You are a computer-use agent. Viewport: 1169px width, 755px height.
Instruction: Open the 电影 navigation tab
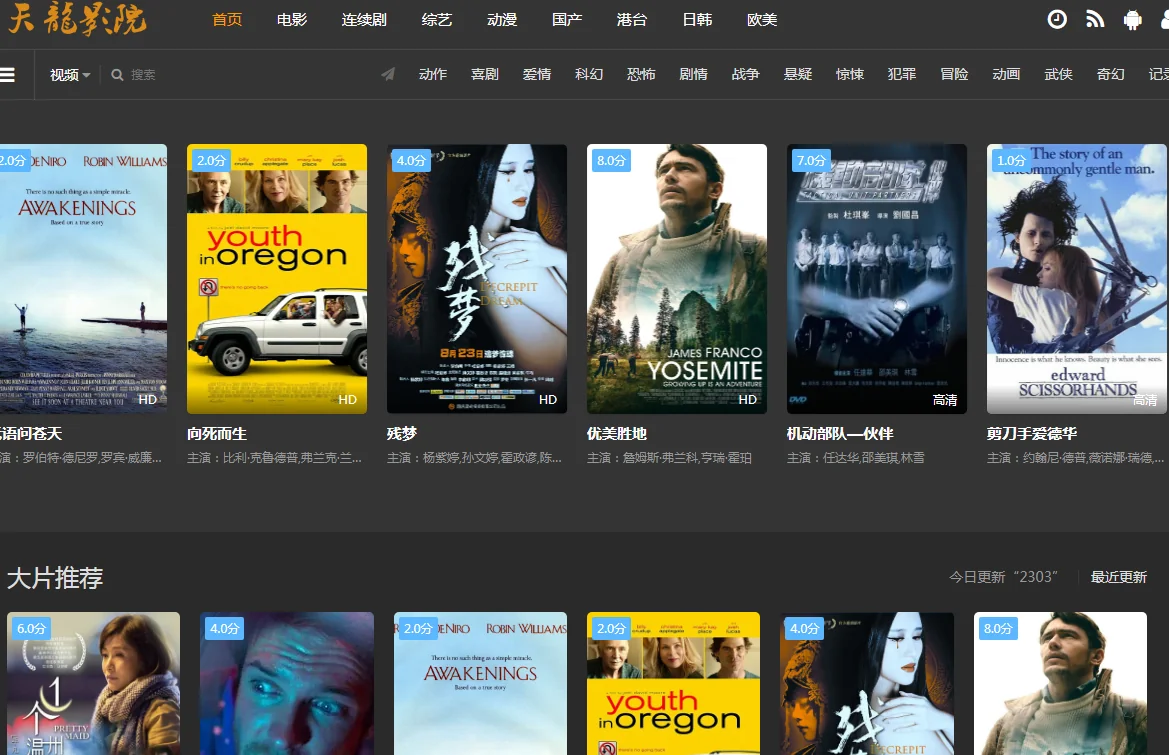tap(292, 20)
